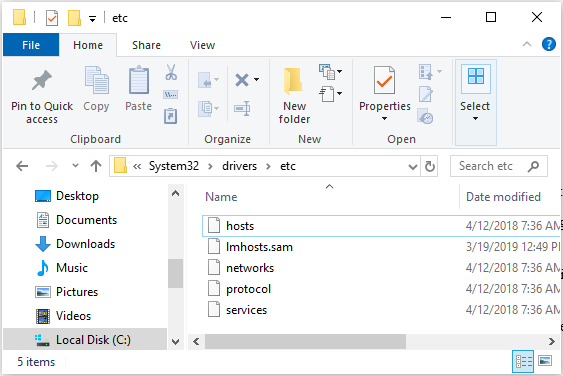Expand the Properties dropdown arrow
The height and width of the screenshot is (376, 563).
pyautogui.click(x=384, y=119)
